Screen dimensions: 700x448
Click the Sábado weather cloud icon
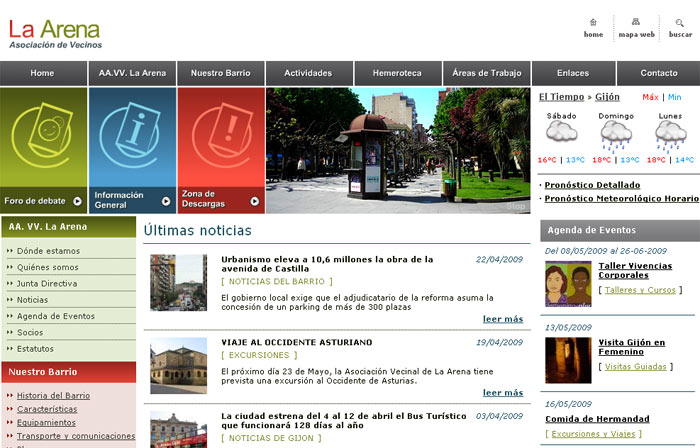[x=561, y=135]
